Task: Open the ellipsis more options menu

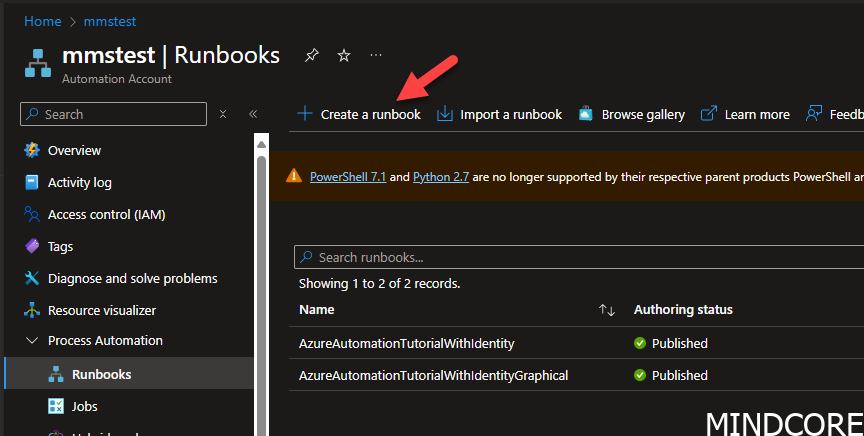Action: click(376, 55)
